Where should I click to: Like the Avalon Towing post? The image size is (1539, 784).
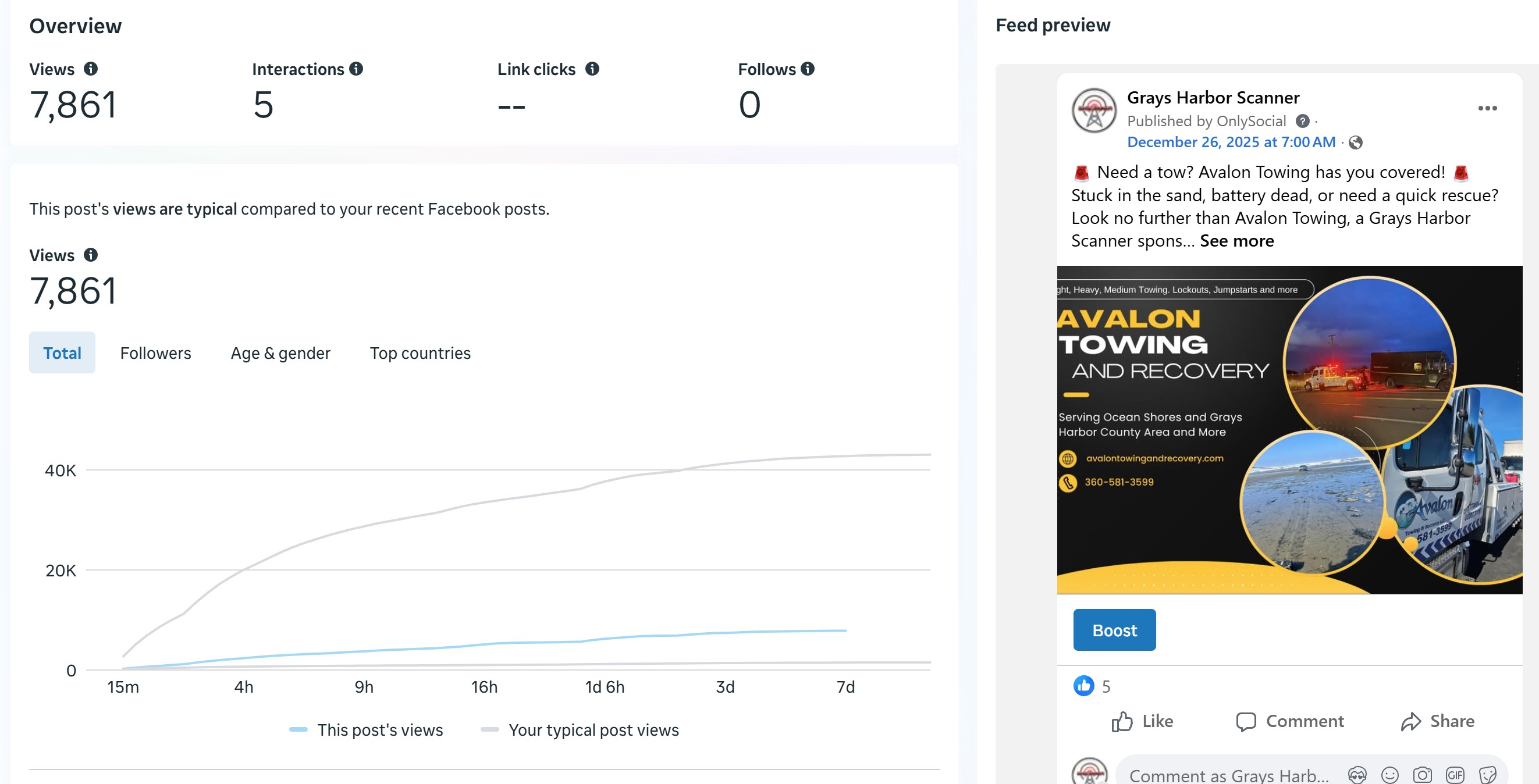pyautogui.click(x=1142, y=721)
